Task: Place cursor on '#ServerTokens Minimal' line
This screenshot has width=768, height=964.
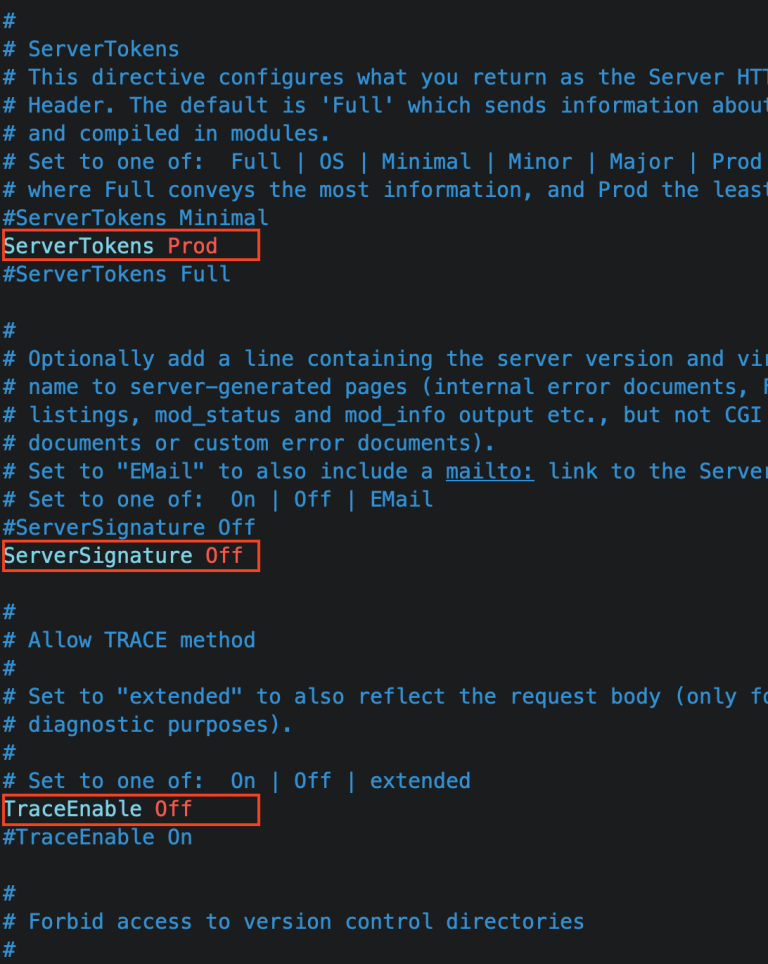Action: point(136,218)
